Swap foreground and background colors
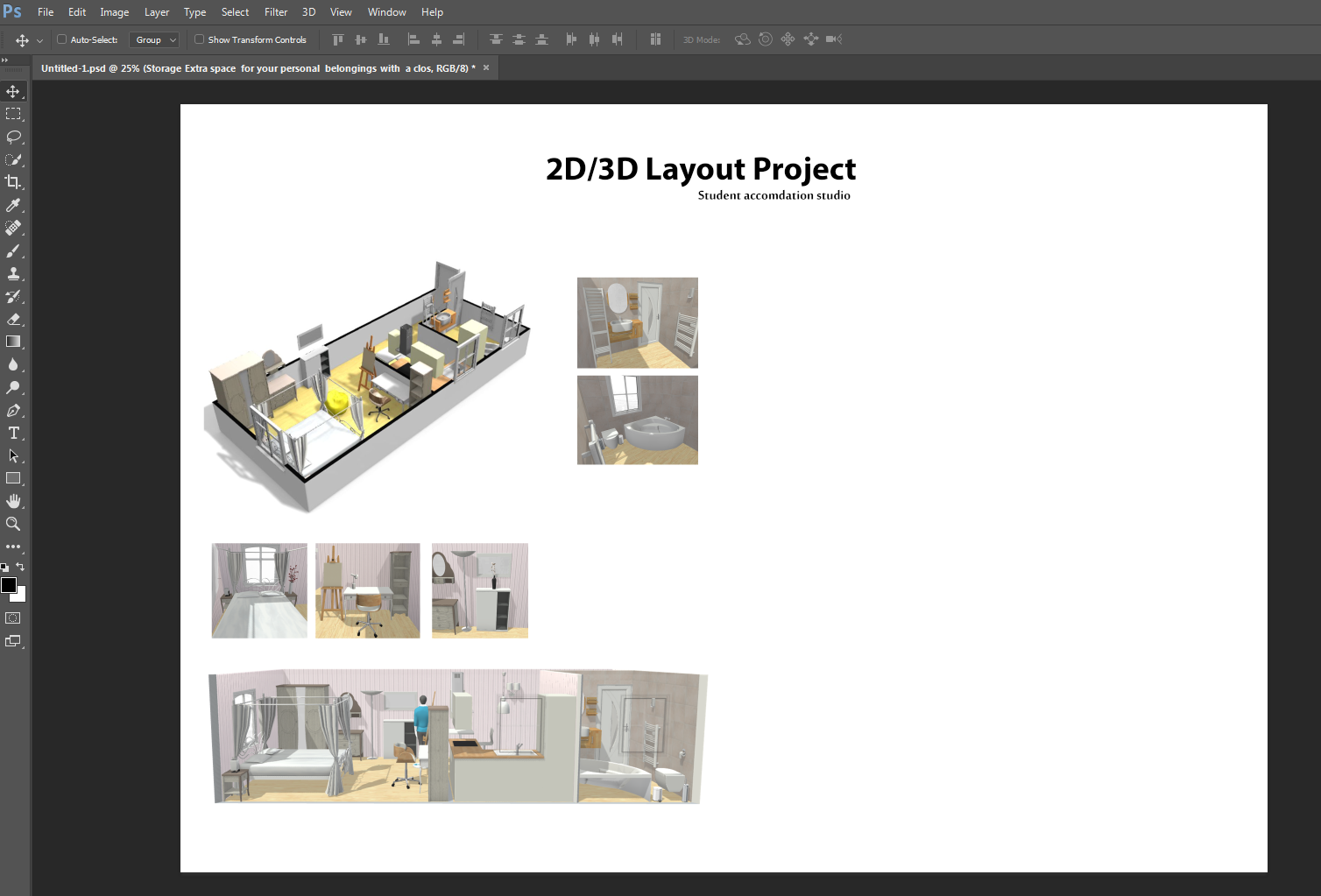This screenshot has width=1321, height=896. (20, 567)
